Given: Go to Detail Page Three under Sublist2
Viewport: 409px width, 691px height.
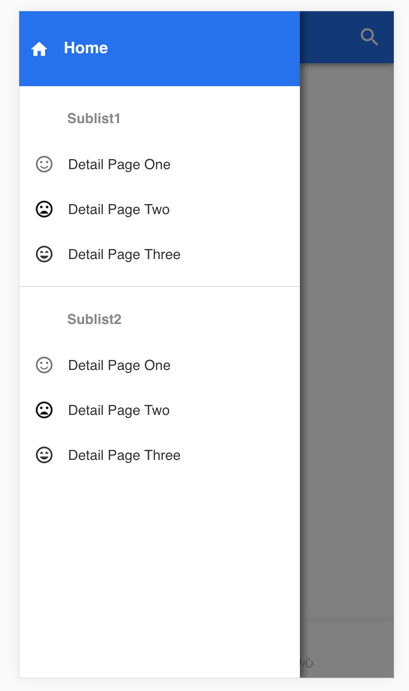Looking at the screenshot, I should click(160, 455).
